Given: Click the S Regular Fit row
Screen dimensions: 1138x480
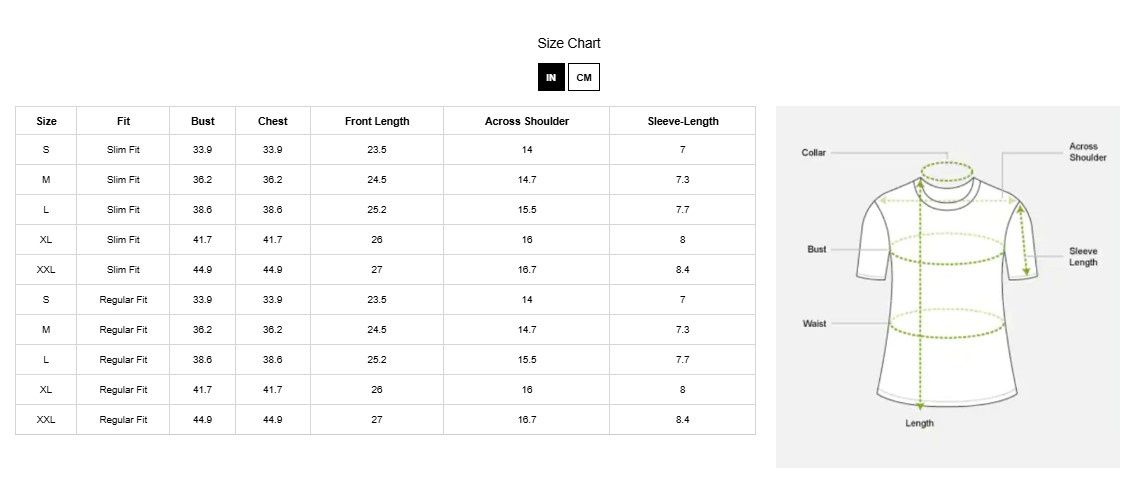Looking at the screenshot, I should click(385, 299).
